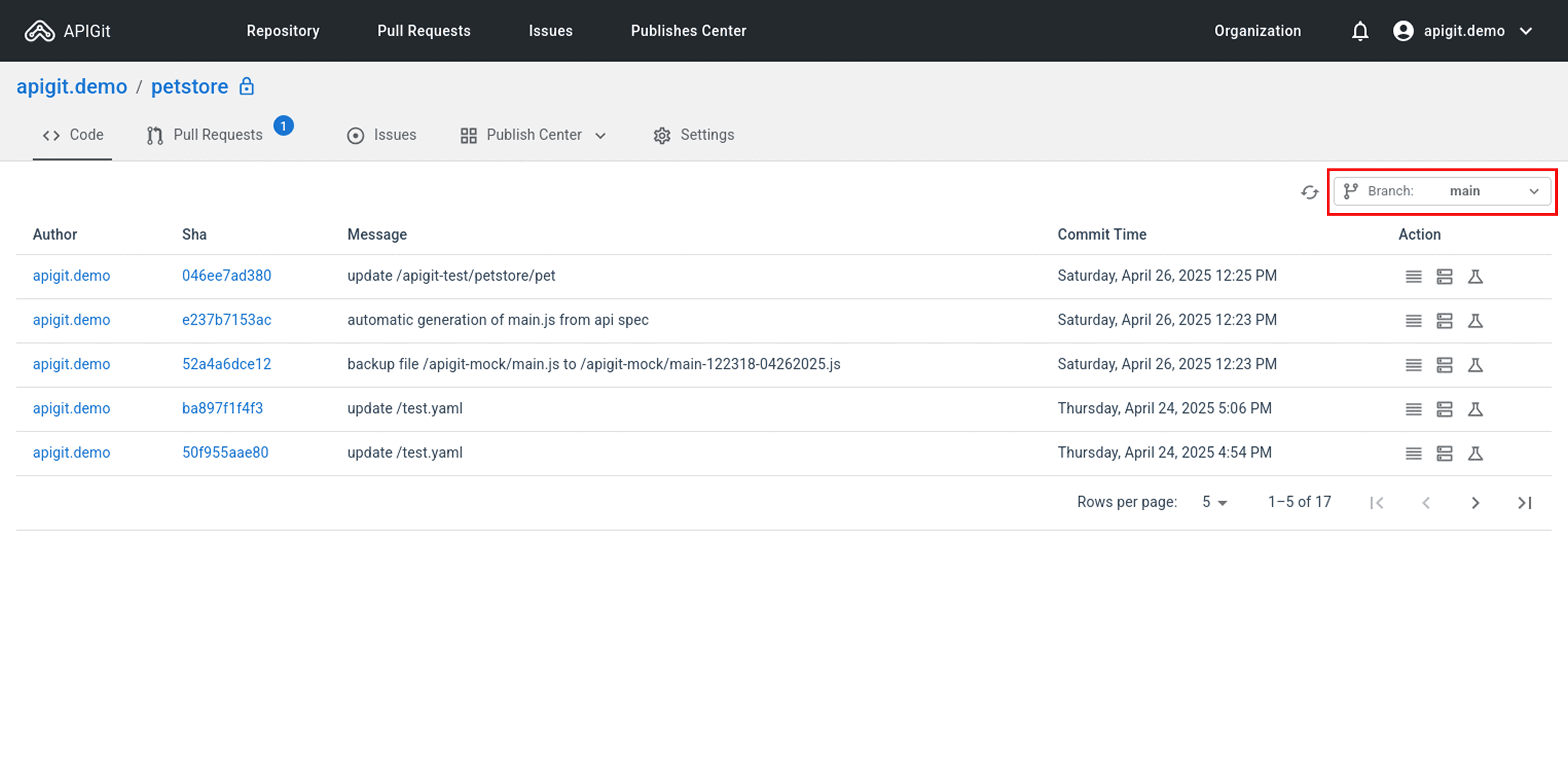Click message 'automatic generation of main.js from api spec'
The height and width of the screenshot is (760, 1568).
coord(498,320)
